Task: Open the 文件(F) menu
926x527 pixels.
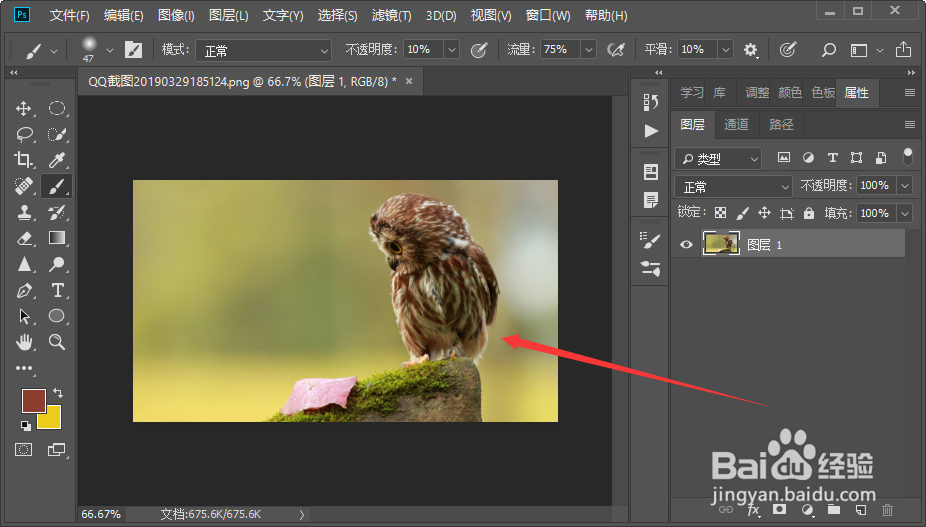Action: point(69,15)
